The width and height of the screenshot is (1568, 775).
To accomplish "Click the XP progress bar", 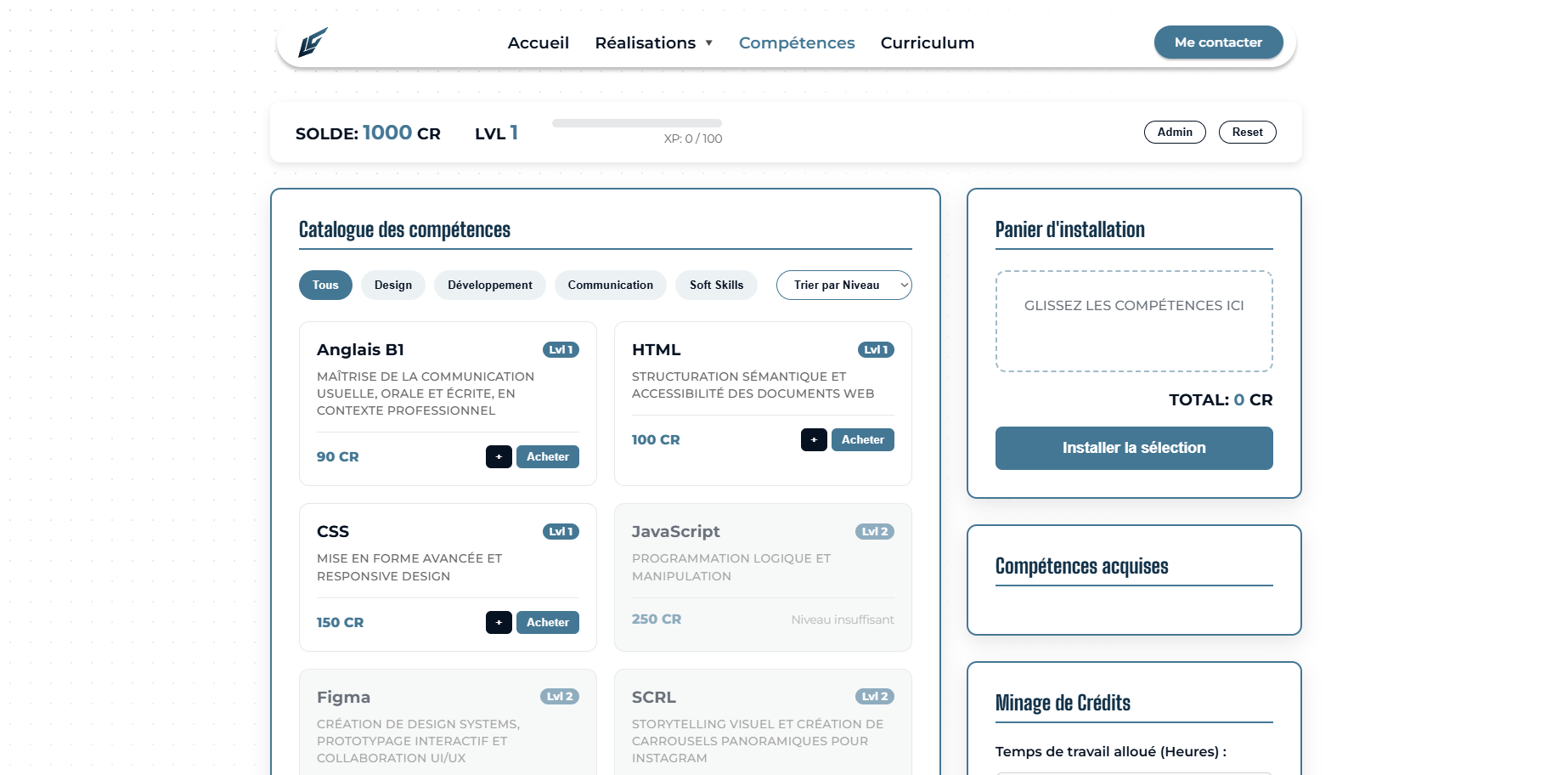I will pos(636,123).
